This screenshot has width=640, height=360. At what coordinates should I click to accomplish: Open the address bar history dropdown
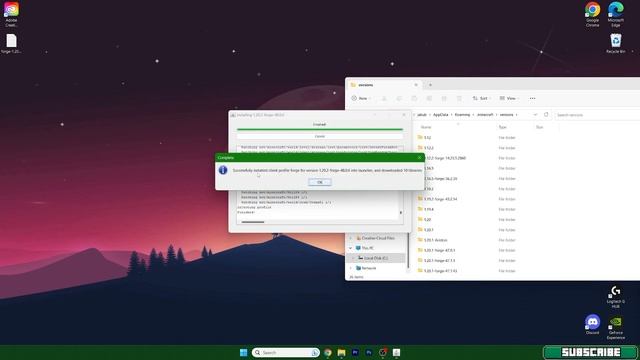(x=535, y=115)
